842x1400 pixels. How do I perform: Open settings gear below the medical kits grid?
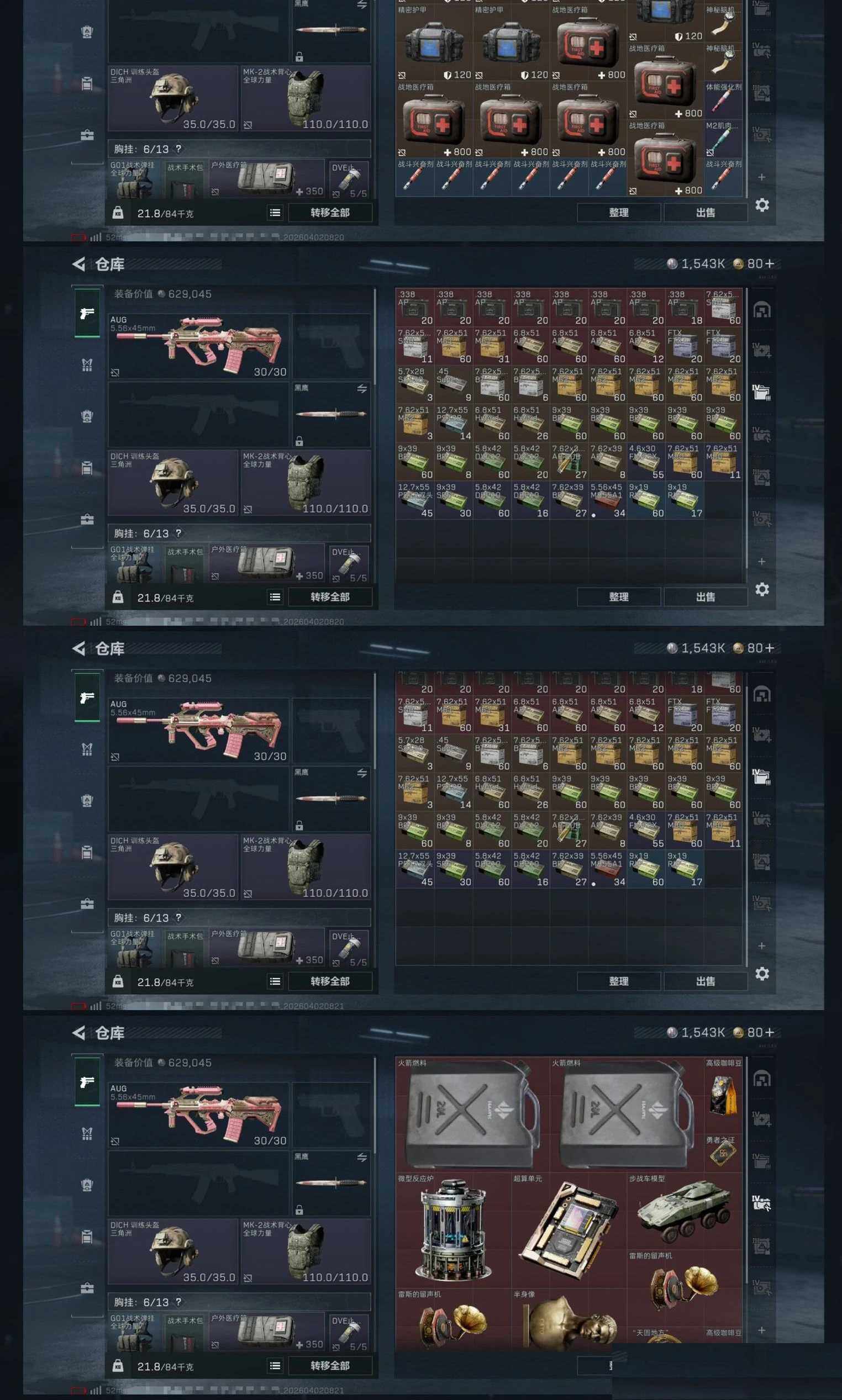(x=762, y=205)
